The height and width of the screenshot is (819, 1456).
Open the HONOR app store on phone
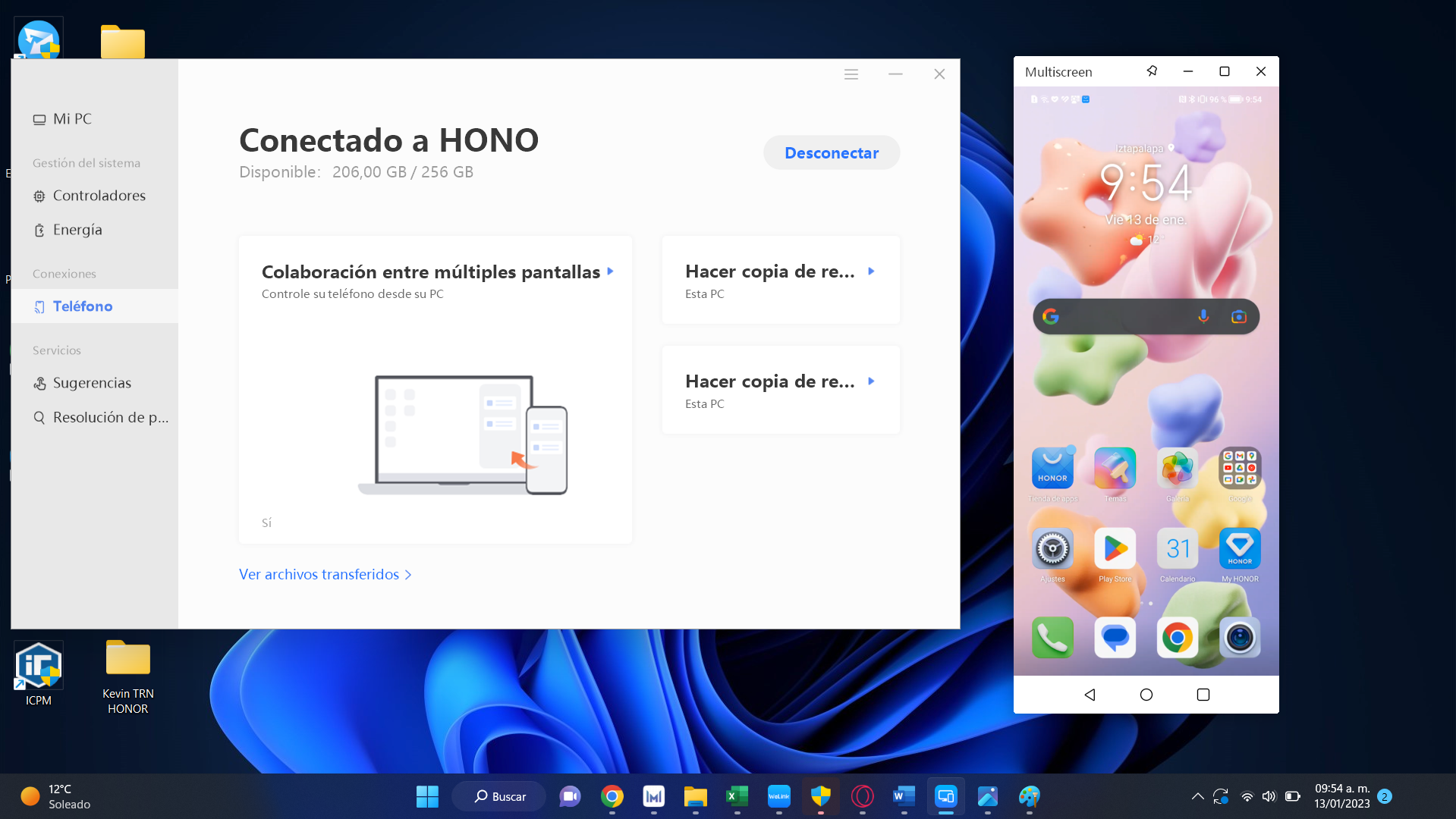coord(1052,469)
